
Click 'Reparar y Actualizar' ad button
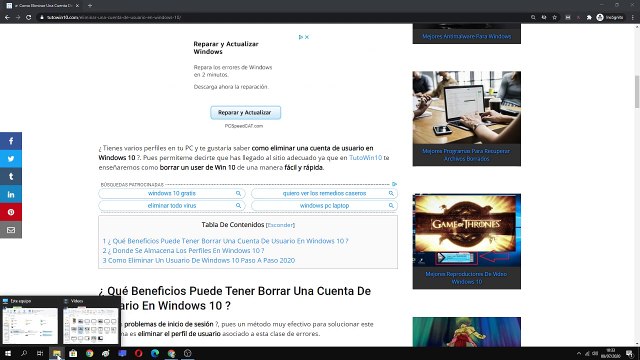point(245,113)
